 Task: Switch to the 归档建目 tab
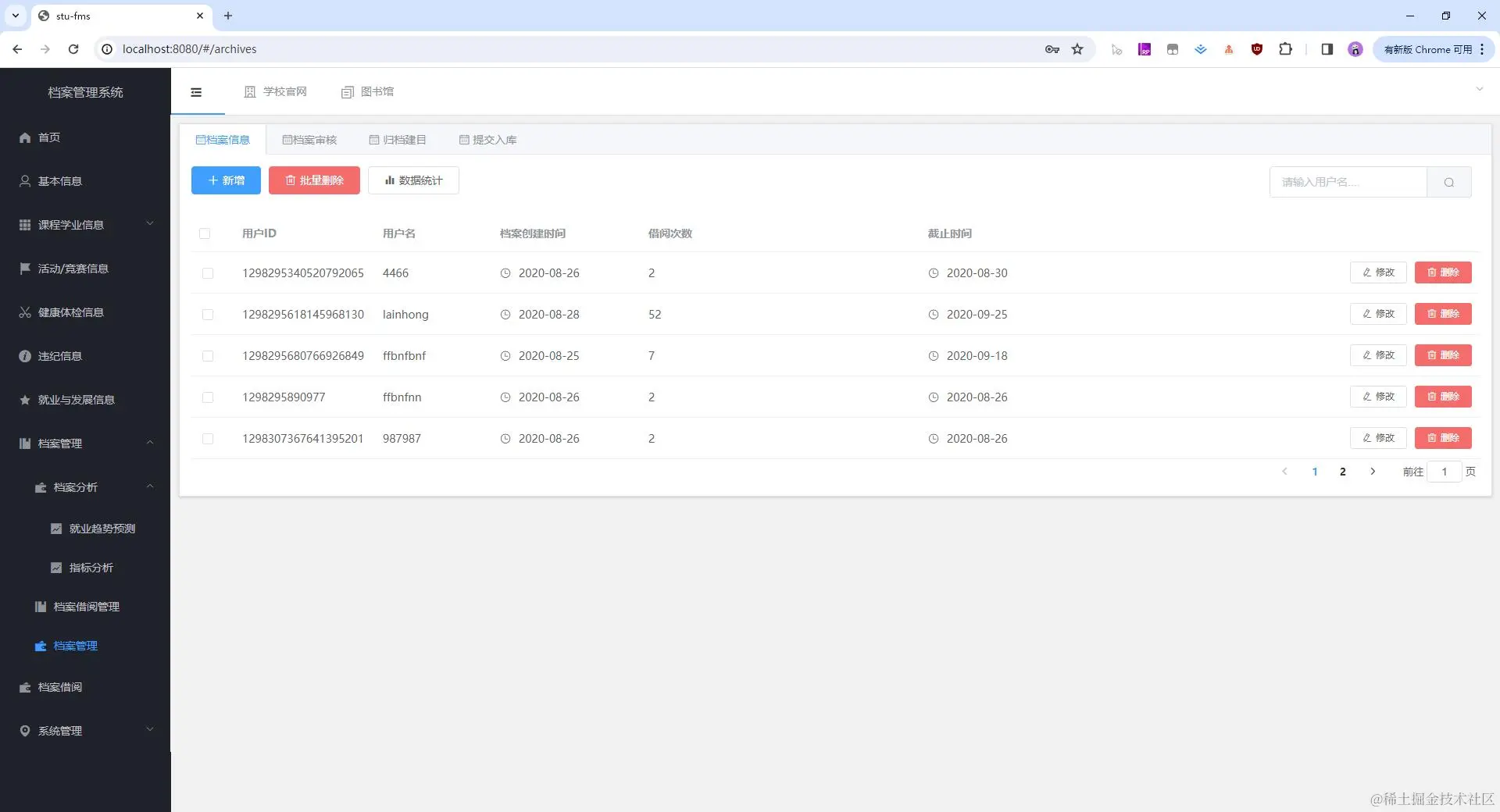[x=398, y=140]
